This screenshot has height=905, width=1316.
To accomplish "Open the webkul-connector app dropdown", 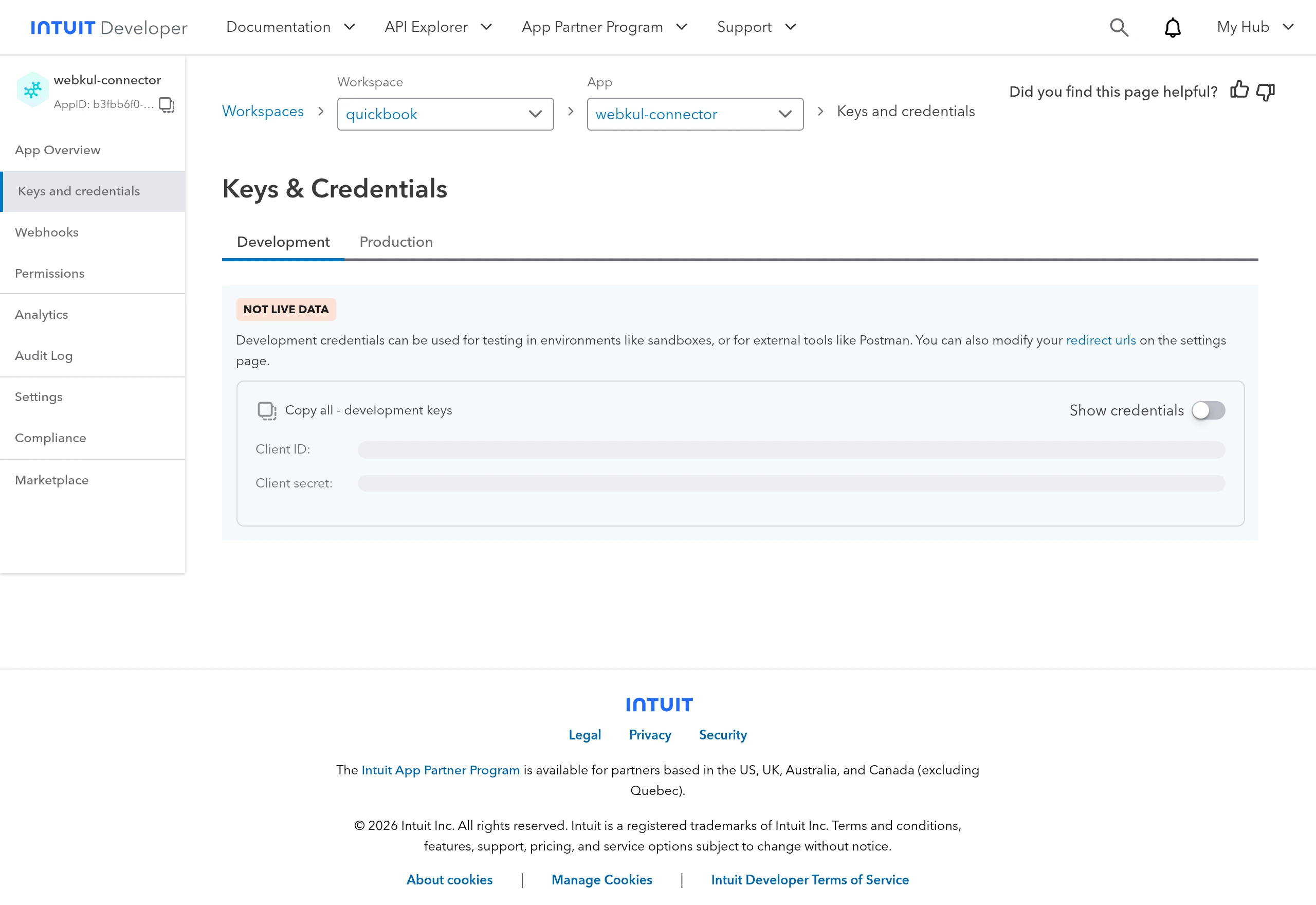I will (x=695, y=114).
